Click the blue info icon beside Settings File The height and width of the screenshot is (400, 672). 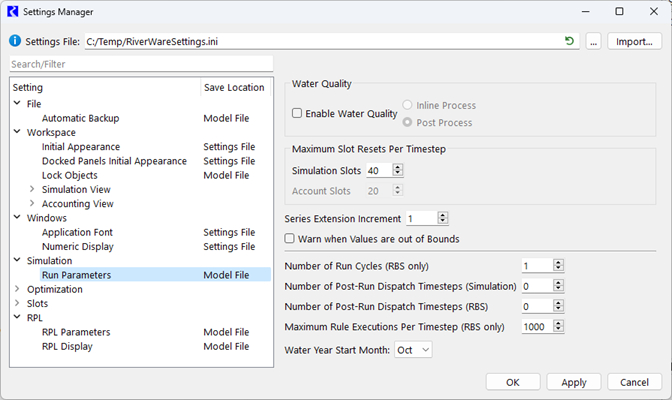(x=15, y=42)
